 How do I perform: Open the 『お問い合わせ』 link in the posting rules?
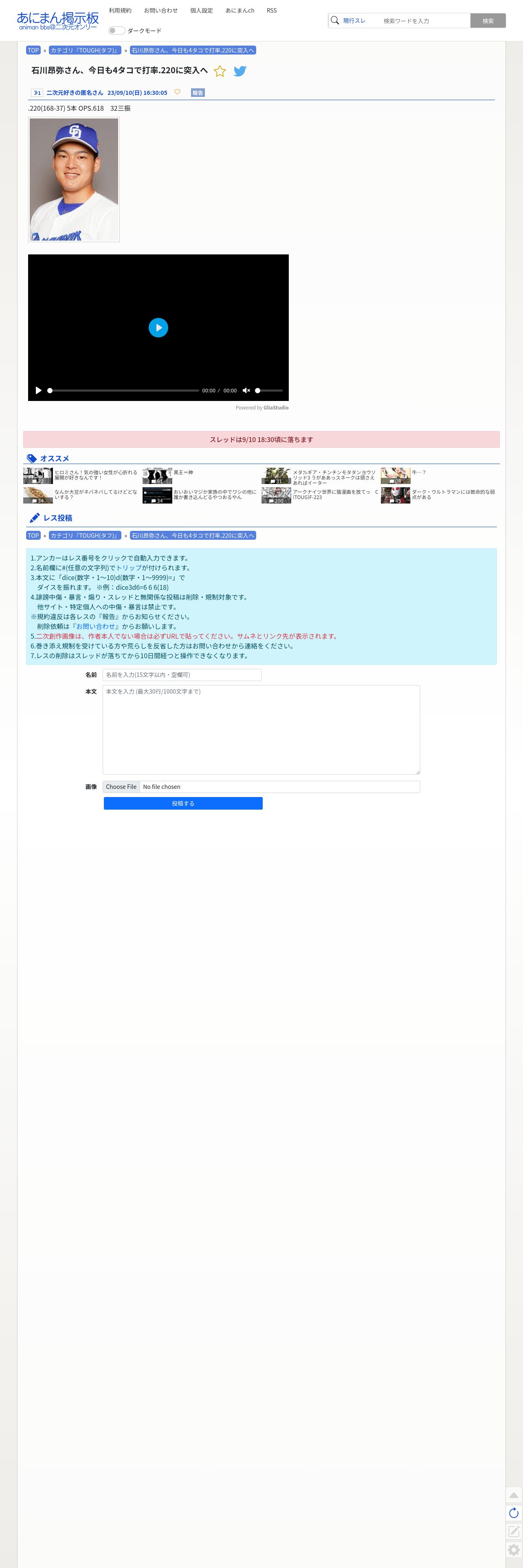(x=96, y=626)
